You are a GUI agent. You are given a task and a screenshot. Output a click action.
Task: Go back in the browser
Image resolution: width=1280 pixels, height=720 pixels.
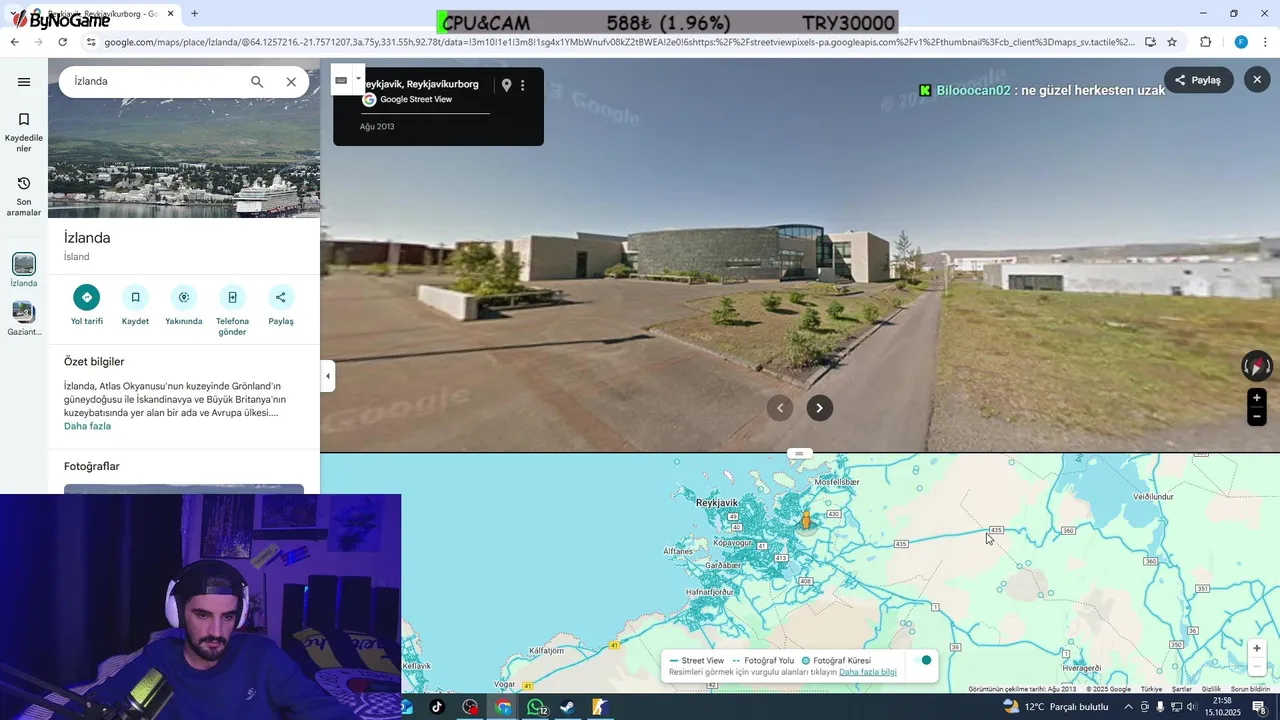[14, 42]
